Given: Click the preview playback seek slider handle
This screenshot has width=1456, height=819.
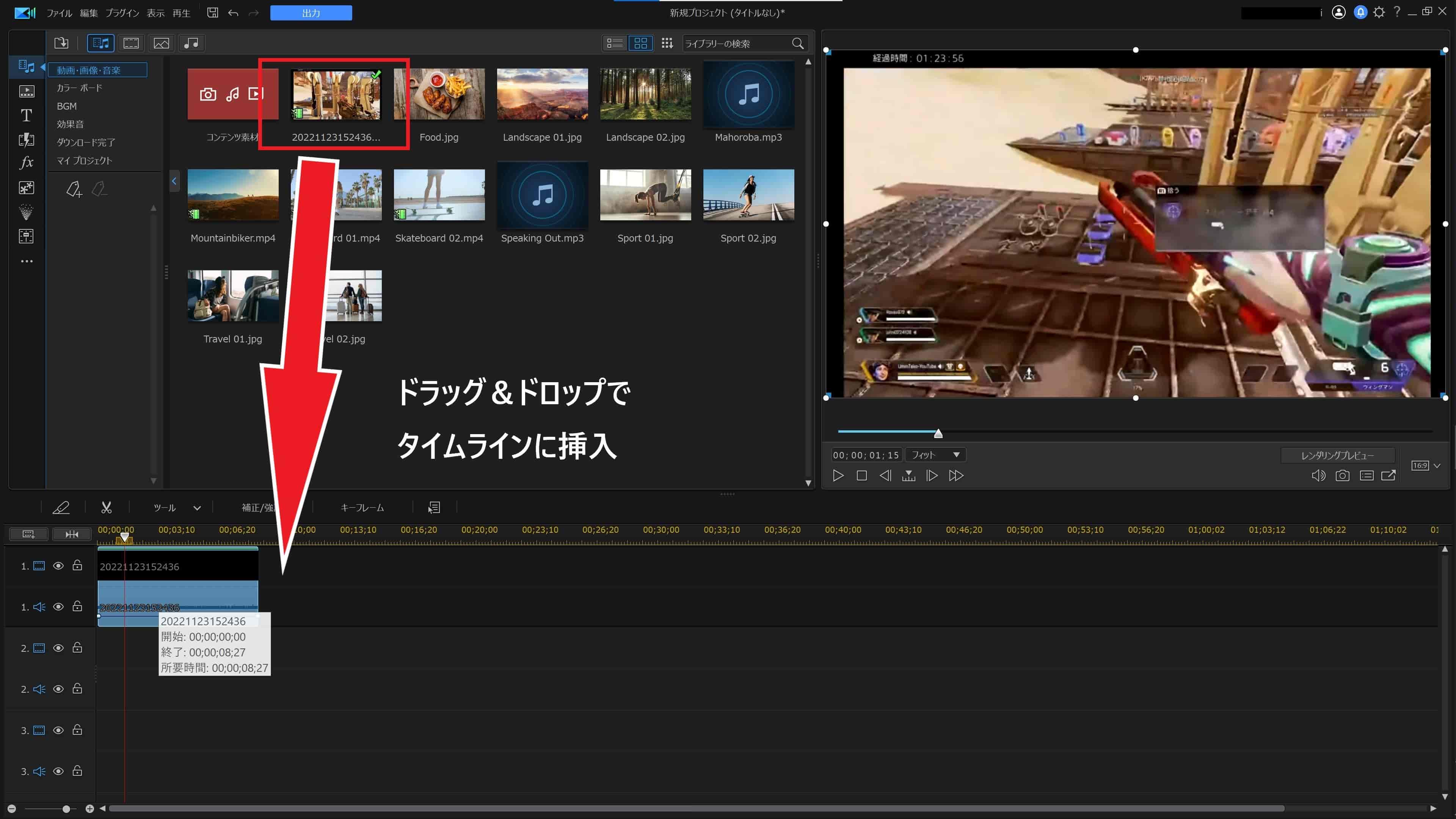Looking at the screenshot, I should pos(938,433).
